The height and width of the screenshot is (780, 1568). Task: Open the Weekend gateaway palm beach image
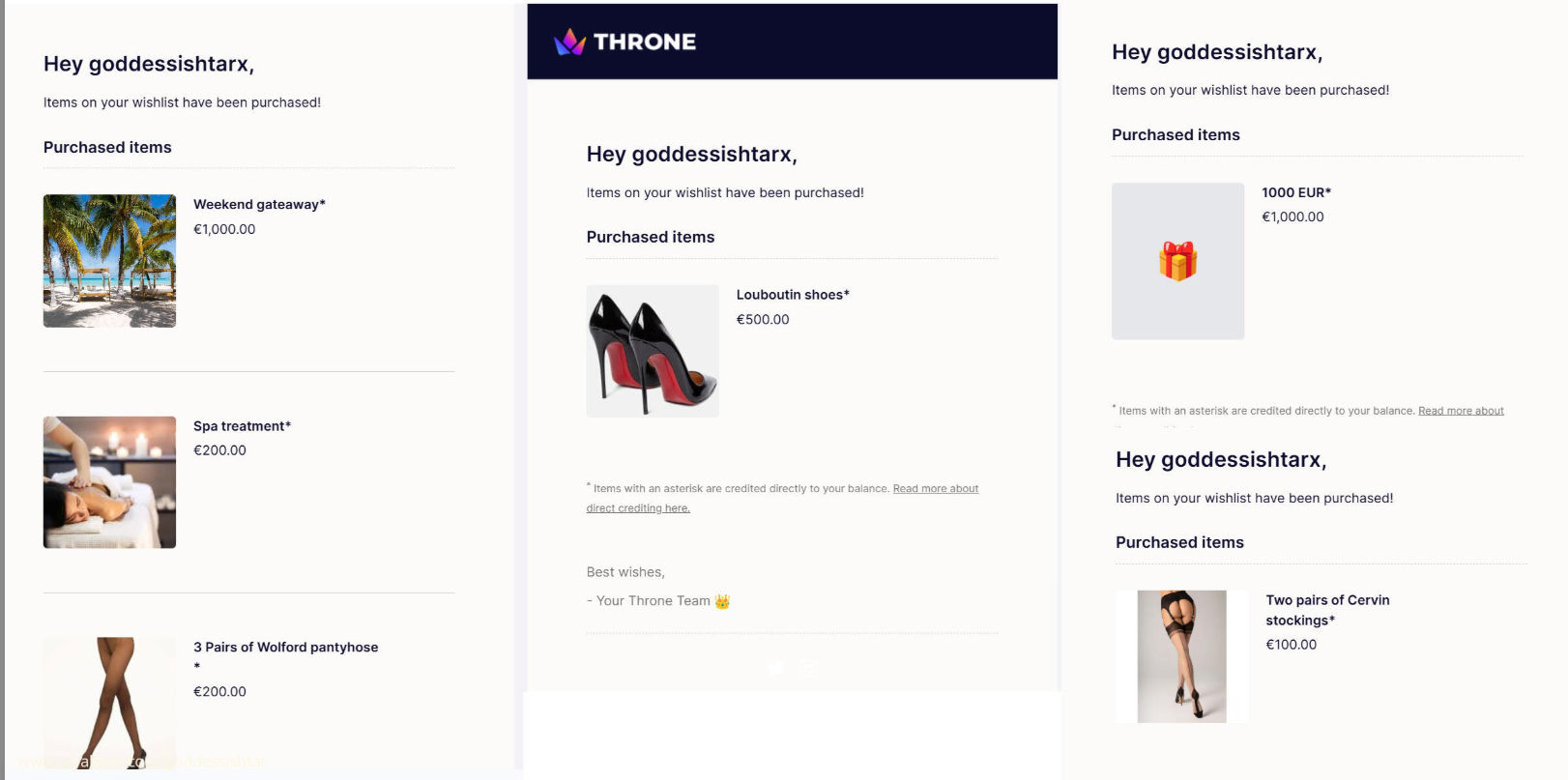pos(109,261)
